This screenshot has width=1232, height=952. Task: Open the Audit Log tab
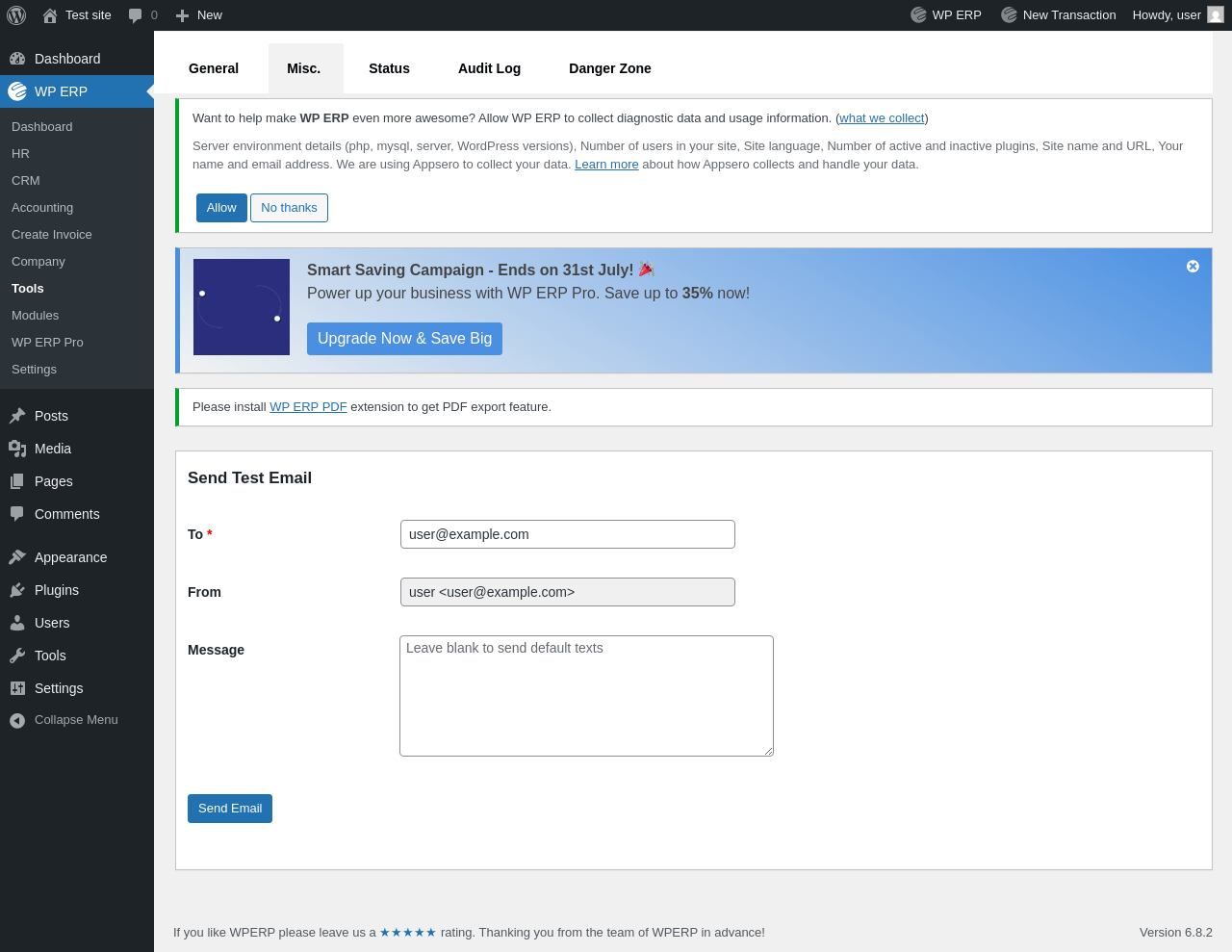click(x=489, y=68)
